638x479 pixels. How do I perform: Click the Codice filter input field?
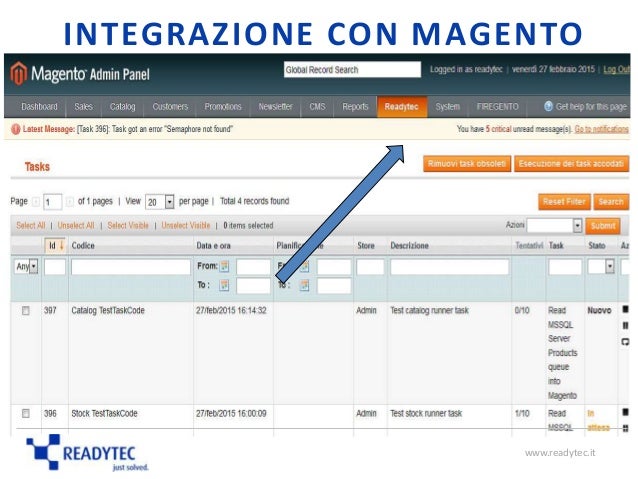tap(131, 267)
